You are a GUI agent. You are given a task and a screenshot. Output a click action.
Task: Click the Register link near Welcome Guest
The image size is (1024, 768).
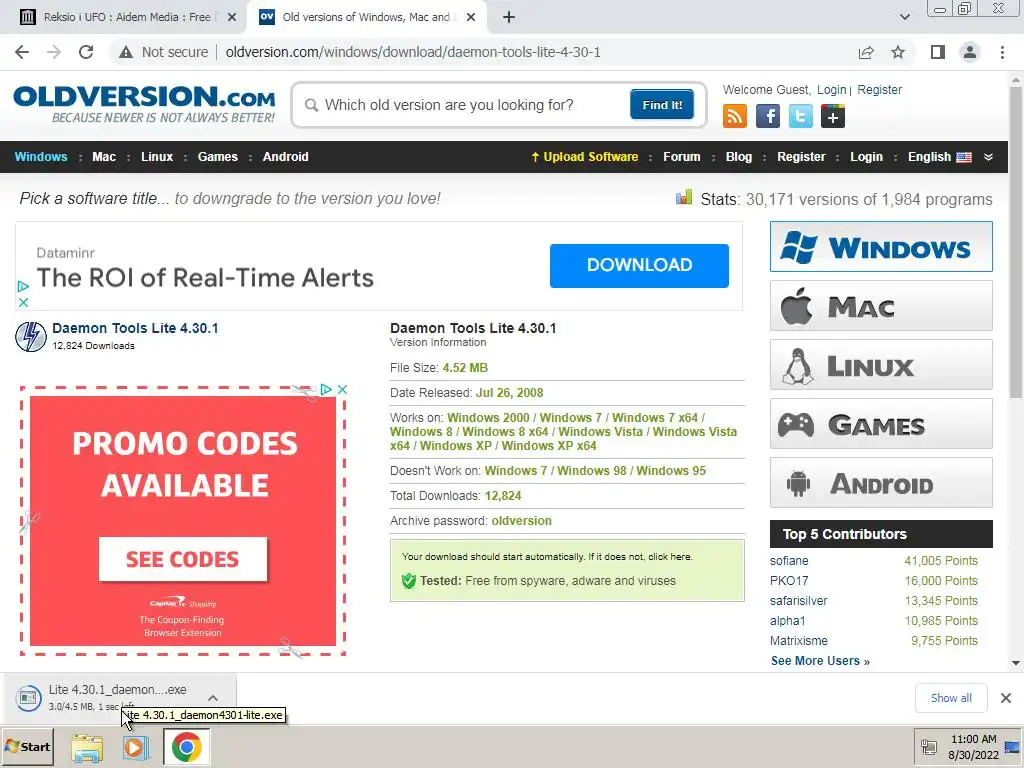879,89
